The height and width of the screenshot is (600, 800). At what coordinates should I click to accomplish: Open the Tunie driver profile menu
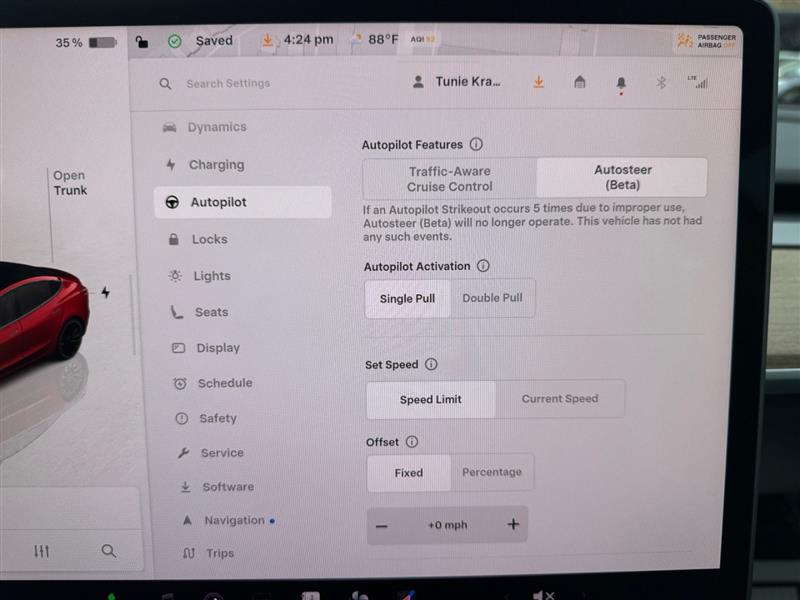(x=457, y=82)
